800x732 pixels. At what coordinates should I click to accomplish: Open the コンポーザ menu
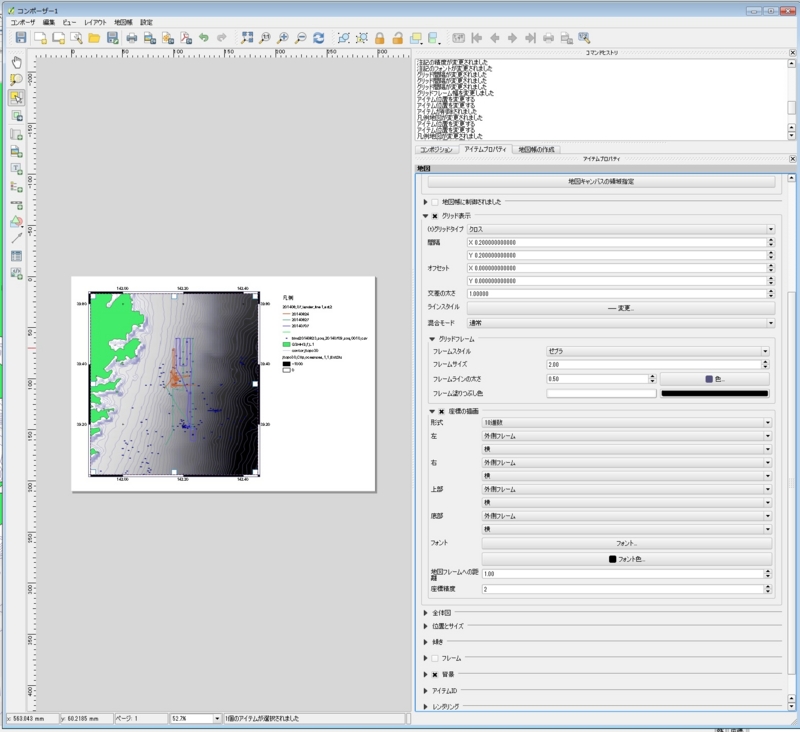[23, 22]
